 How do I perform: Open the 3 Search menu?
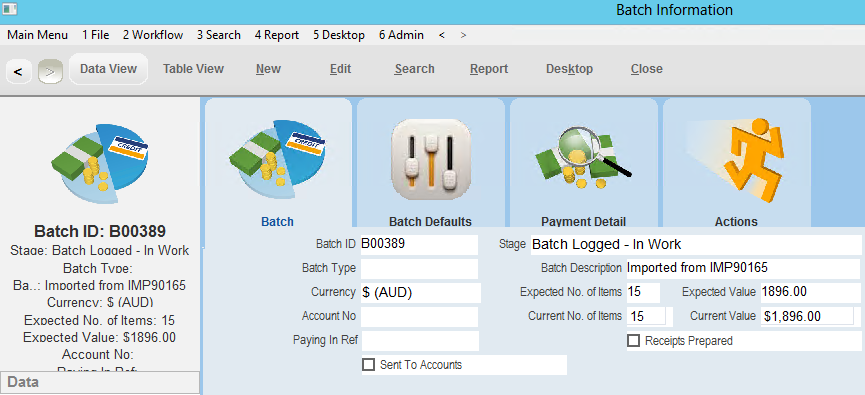click(x=218, y=35)
